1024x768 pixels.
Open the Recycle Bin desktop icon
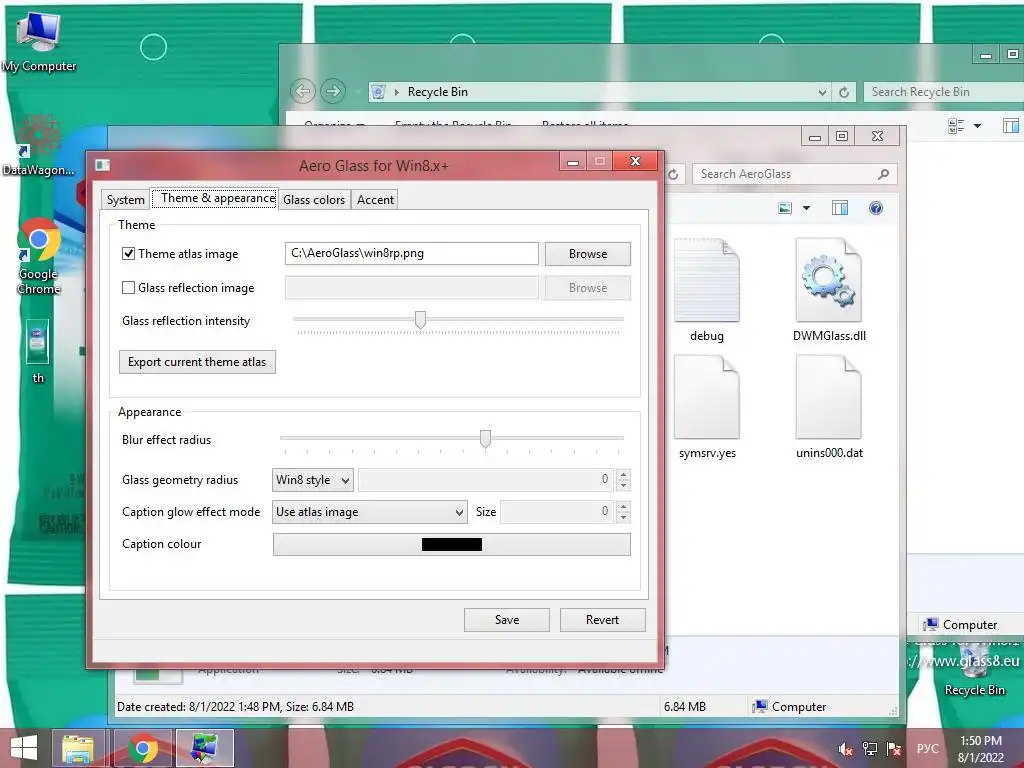pos(974,669)
